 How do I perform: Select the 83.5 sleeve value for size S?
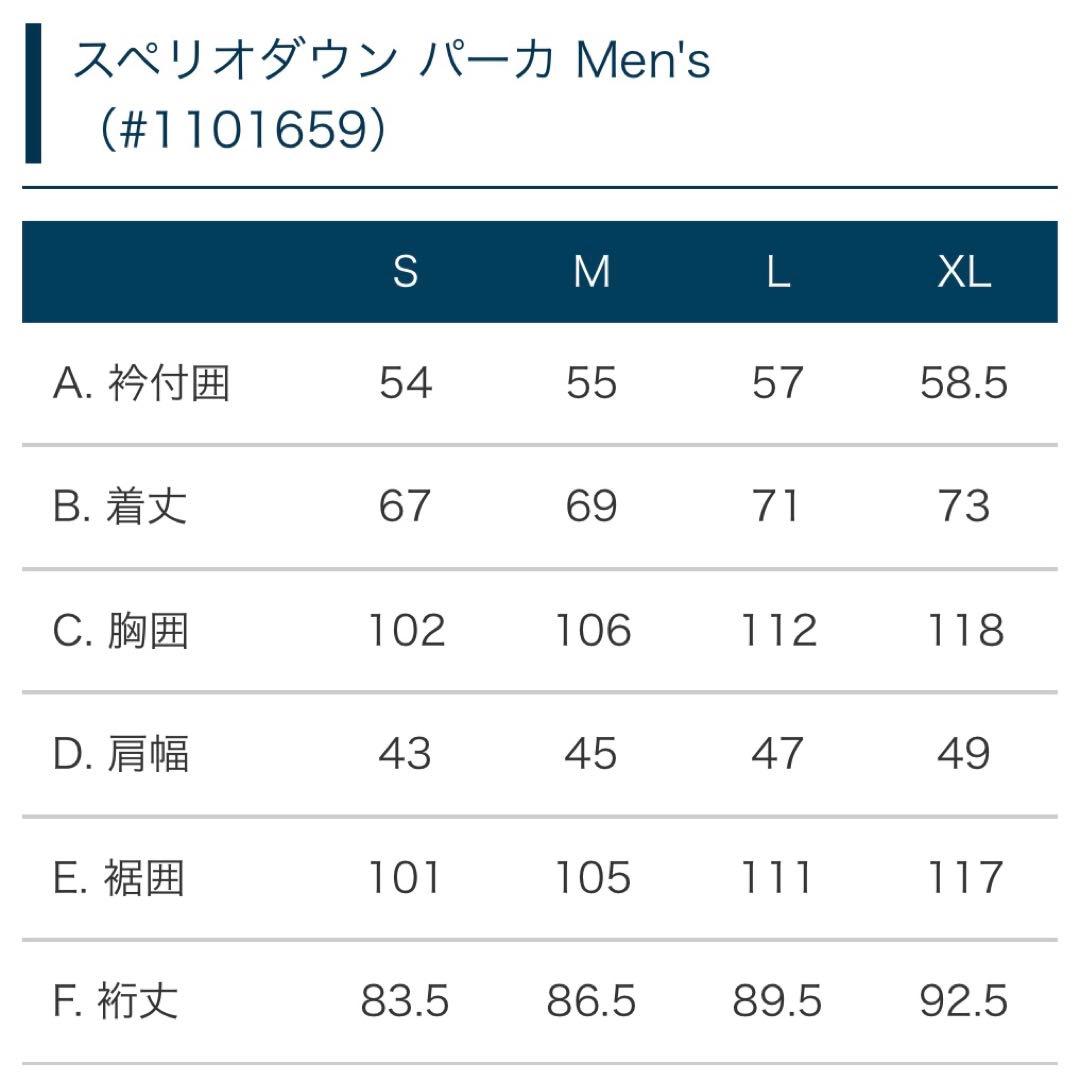pos(405,1001)
